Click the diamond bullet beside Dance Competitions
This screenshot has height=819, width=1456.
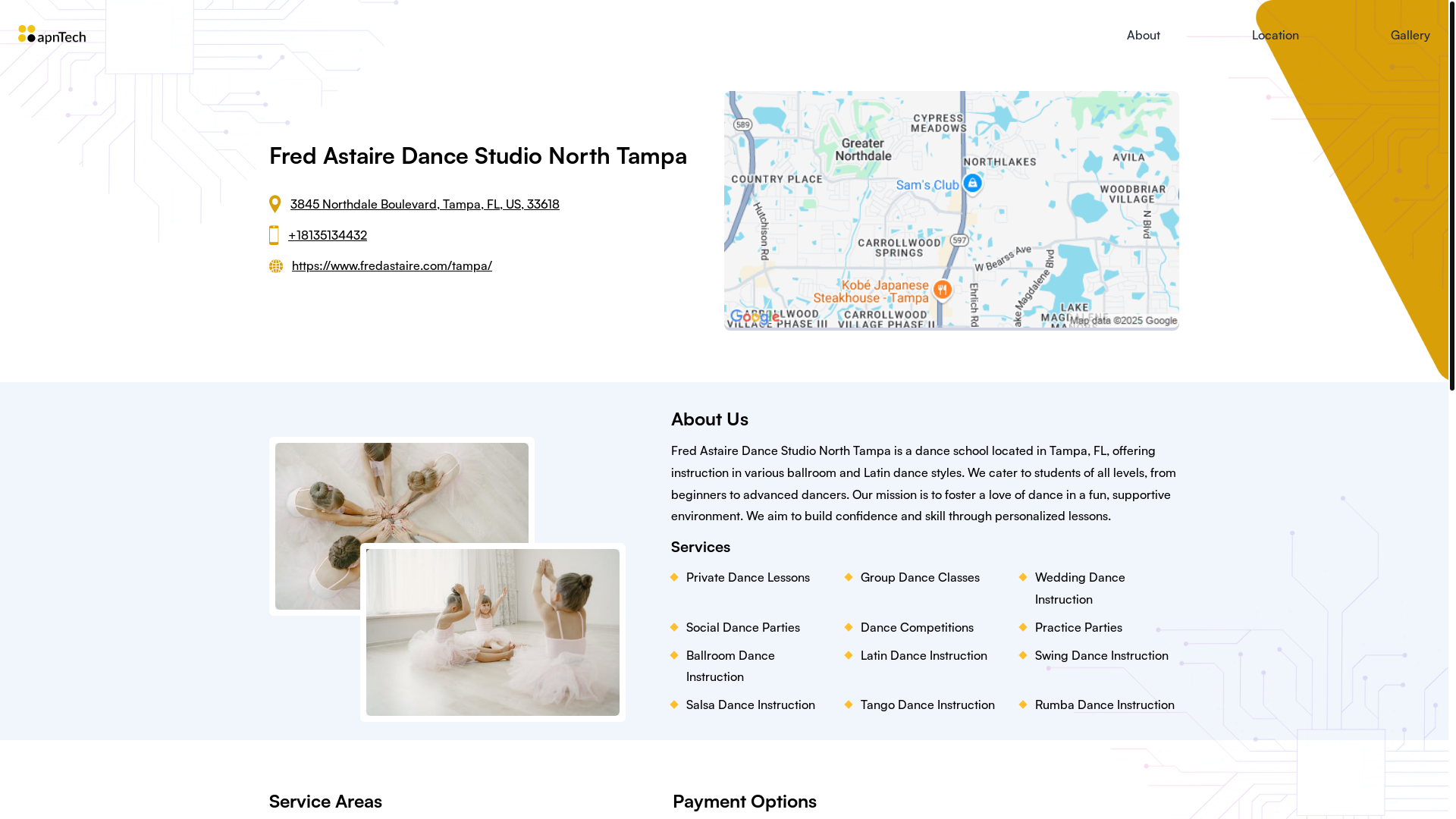(849, 627)
